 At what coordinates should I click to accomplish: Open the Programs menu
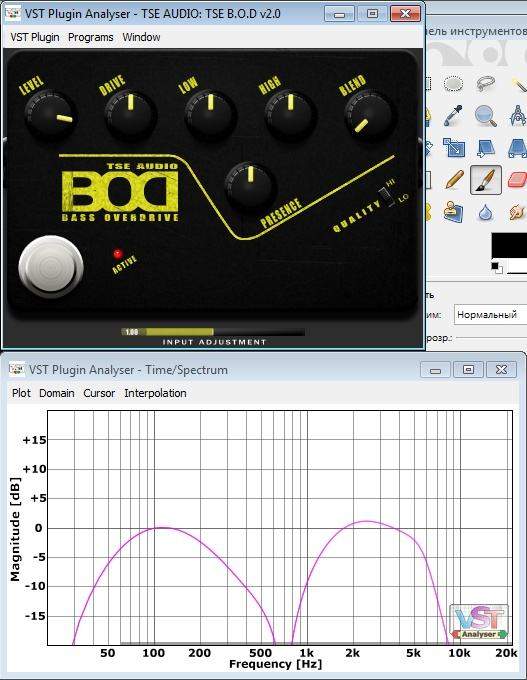click(91, 37)
